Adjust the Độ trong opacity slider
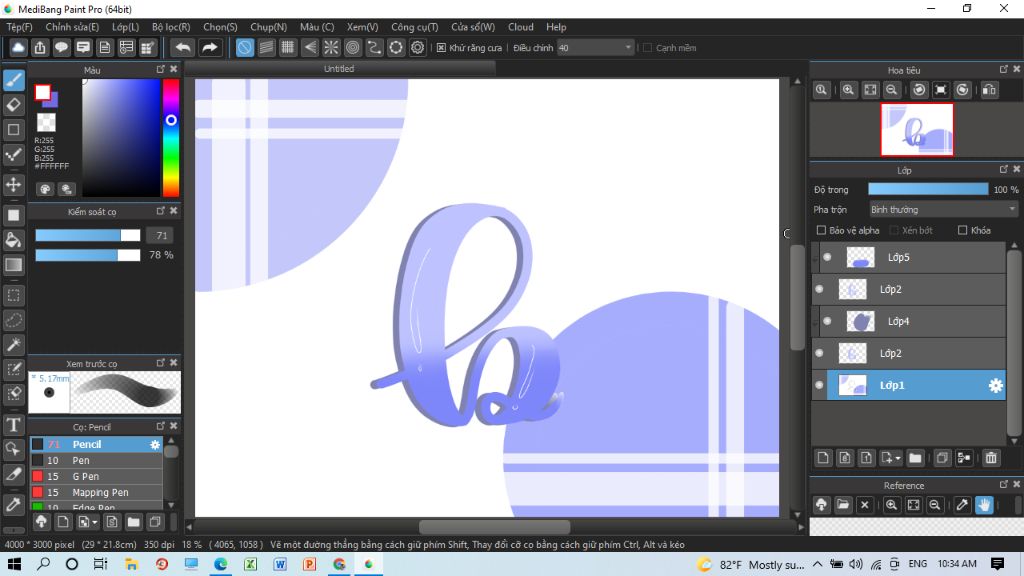Screen dimensions: 1024x576 (928, 189)
